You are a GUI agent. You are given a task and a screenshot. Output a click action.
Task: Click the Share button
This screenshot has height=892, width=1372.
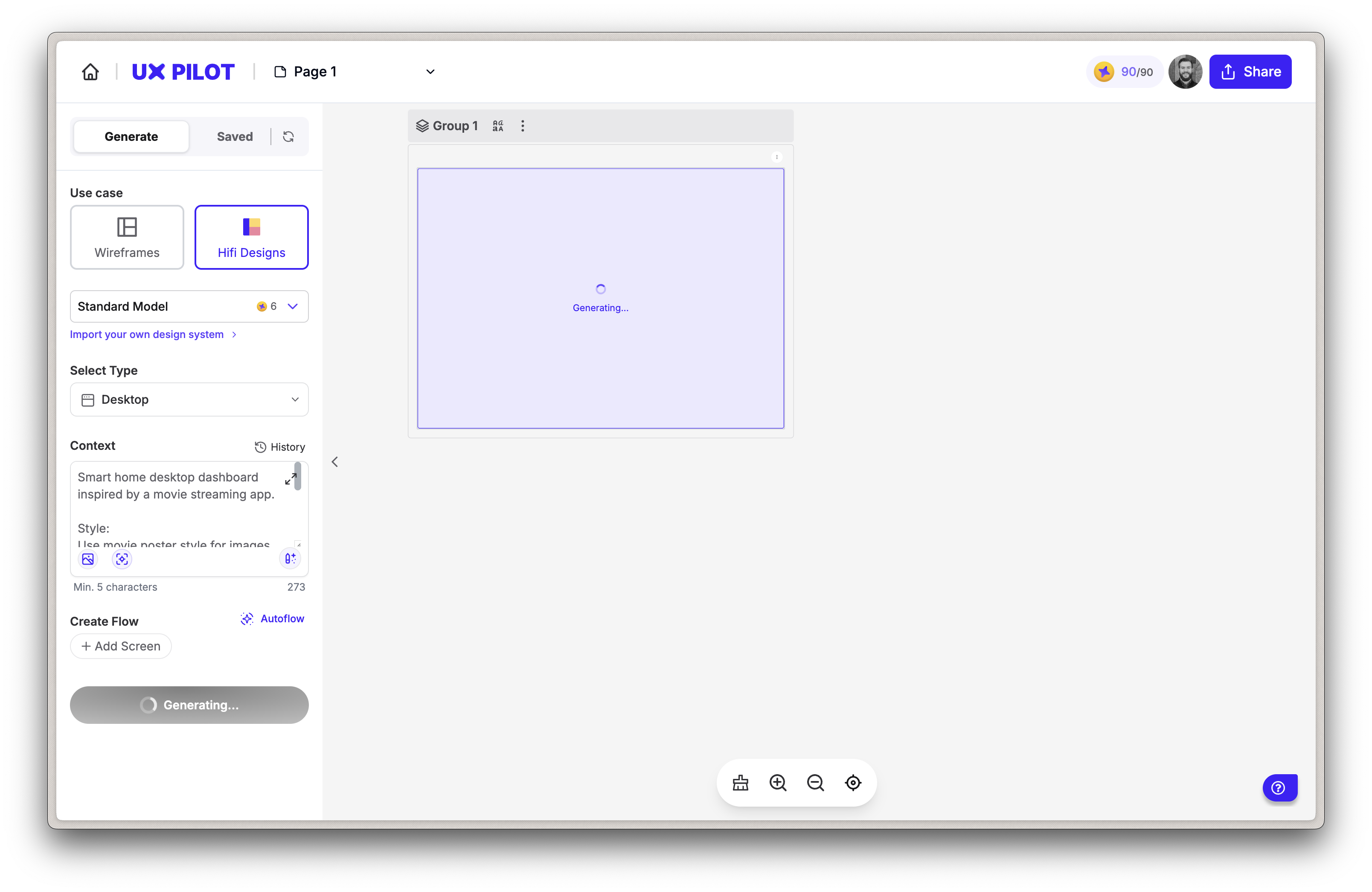1250,72
